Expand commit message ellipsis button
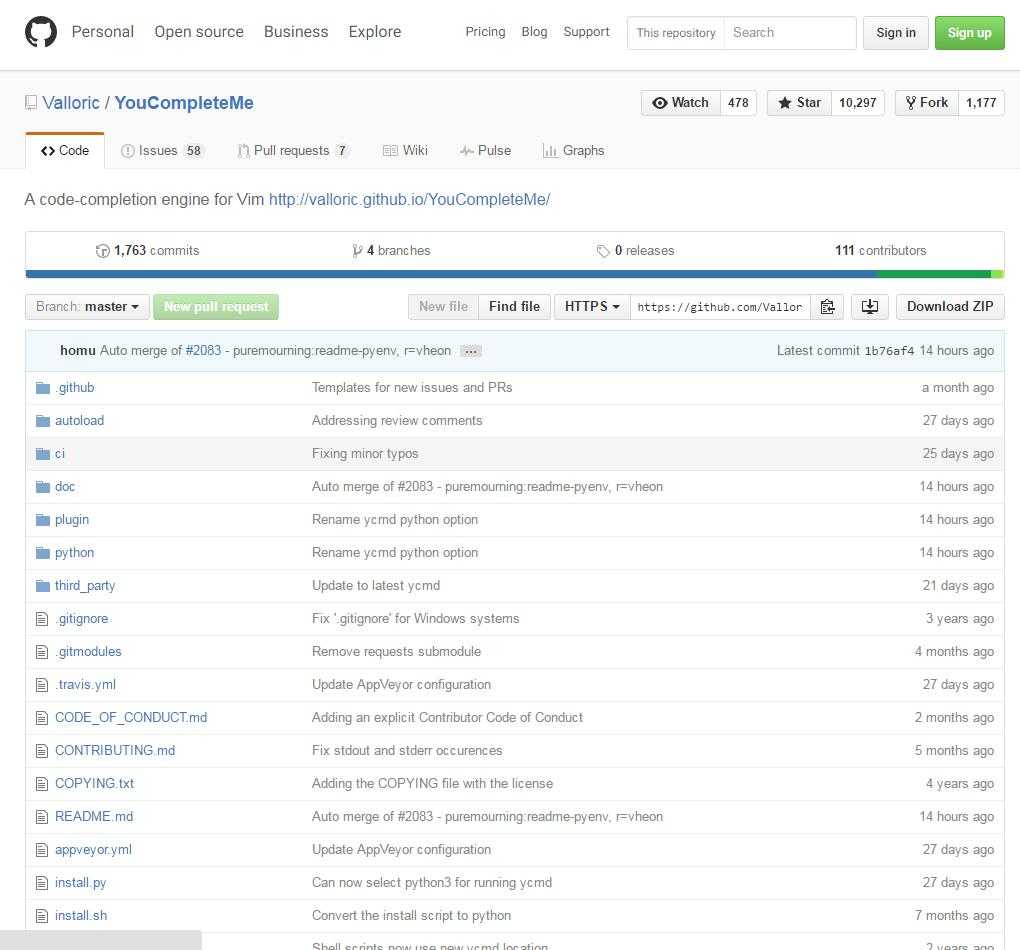 point(470,351)
